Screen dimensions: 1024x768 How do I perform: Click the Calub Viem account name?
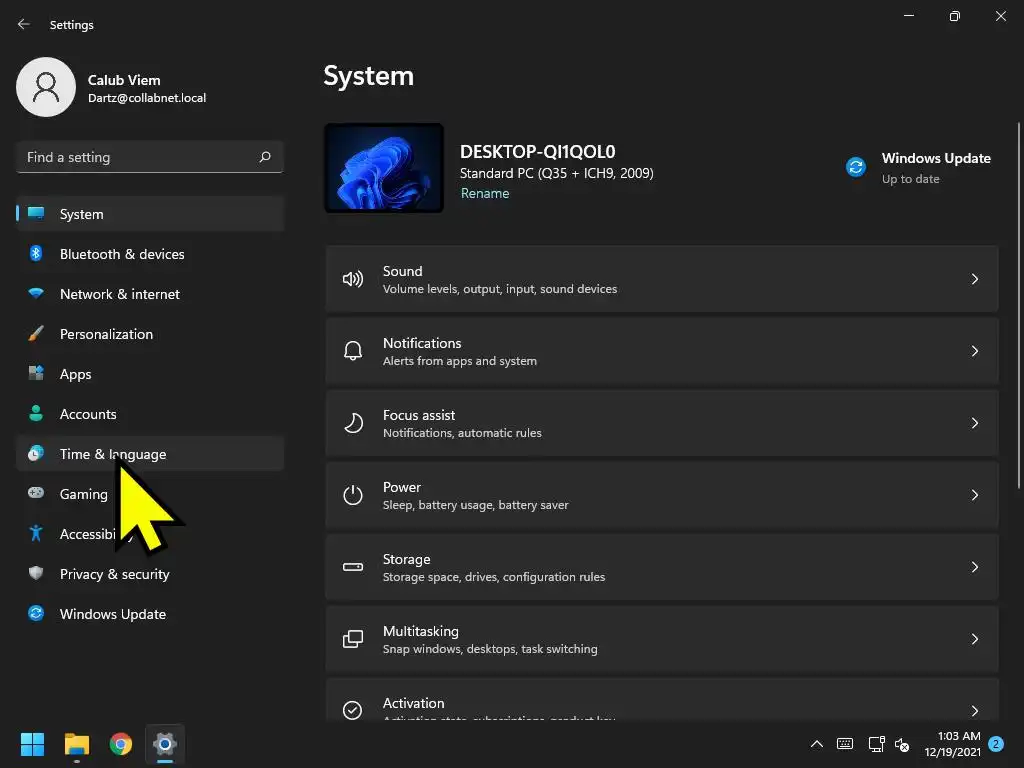click(x=124, y=80)
